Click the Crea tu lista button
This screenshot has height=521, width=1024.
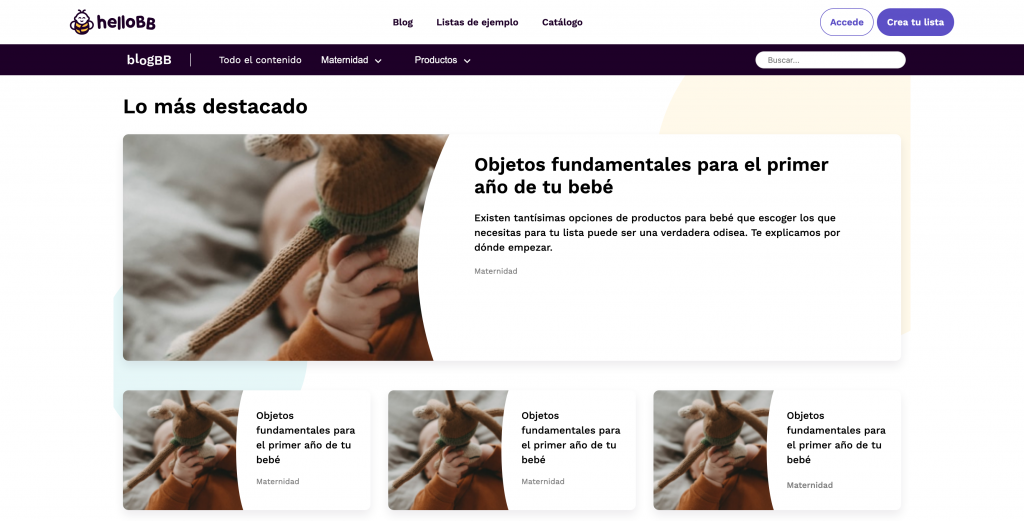(915, 22)
